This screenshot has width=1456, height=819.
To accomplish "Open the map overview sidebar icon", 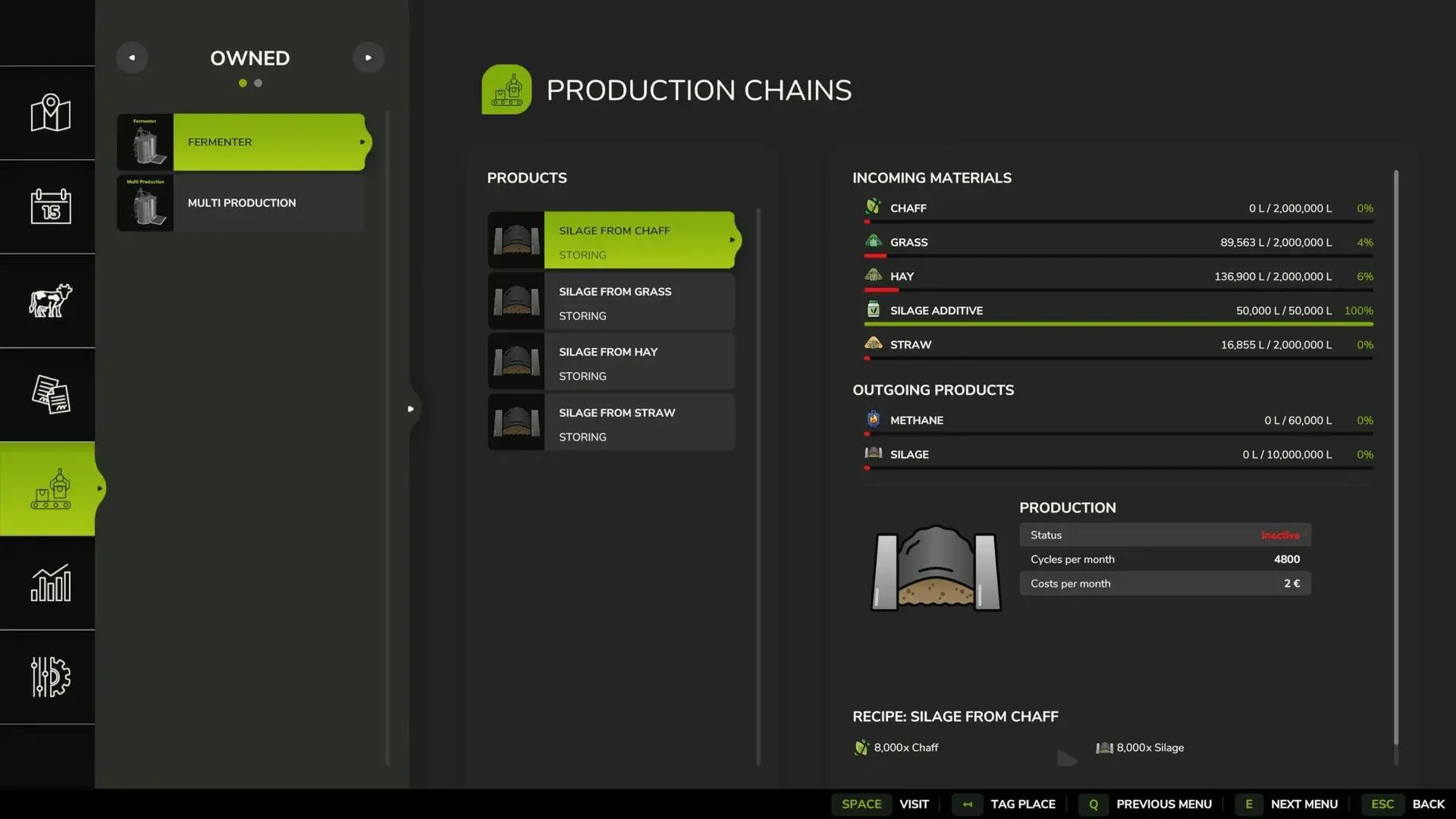I will pos(50,113).
